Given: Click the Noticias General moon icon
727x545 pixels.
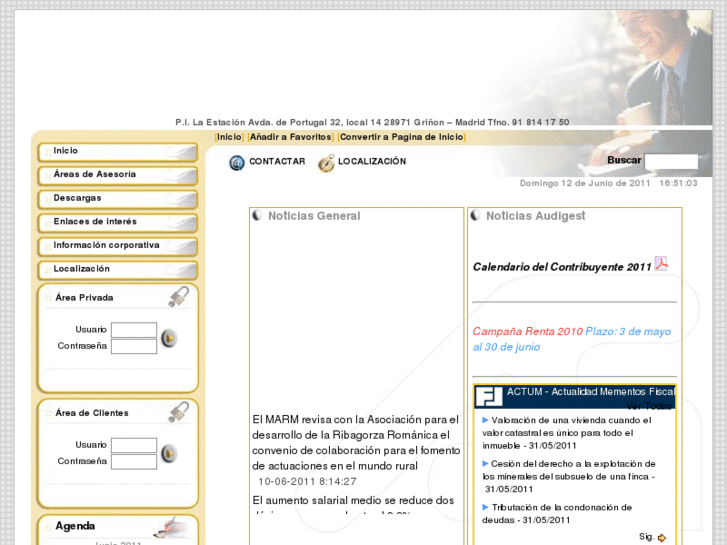Looking at the screenshot, I should 257,215.
